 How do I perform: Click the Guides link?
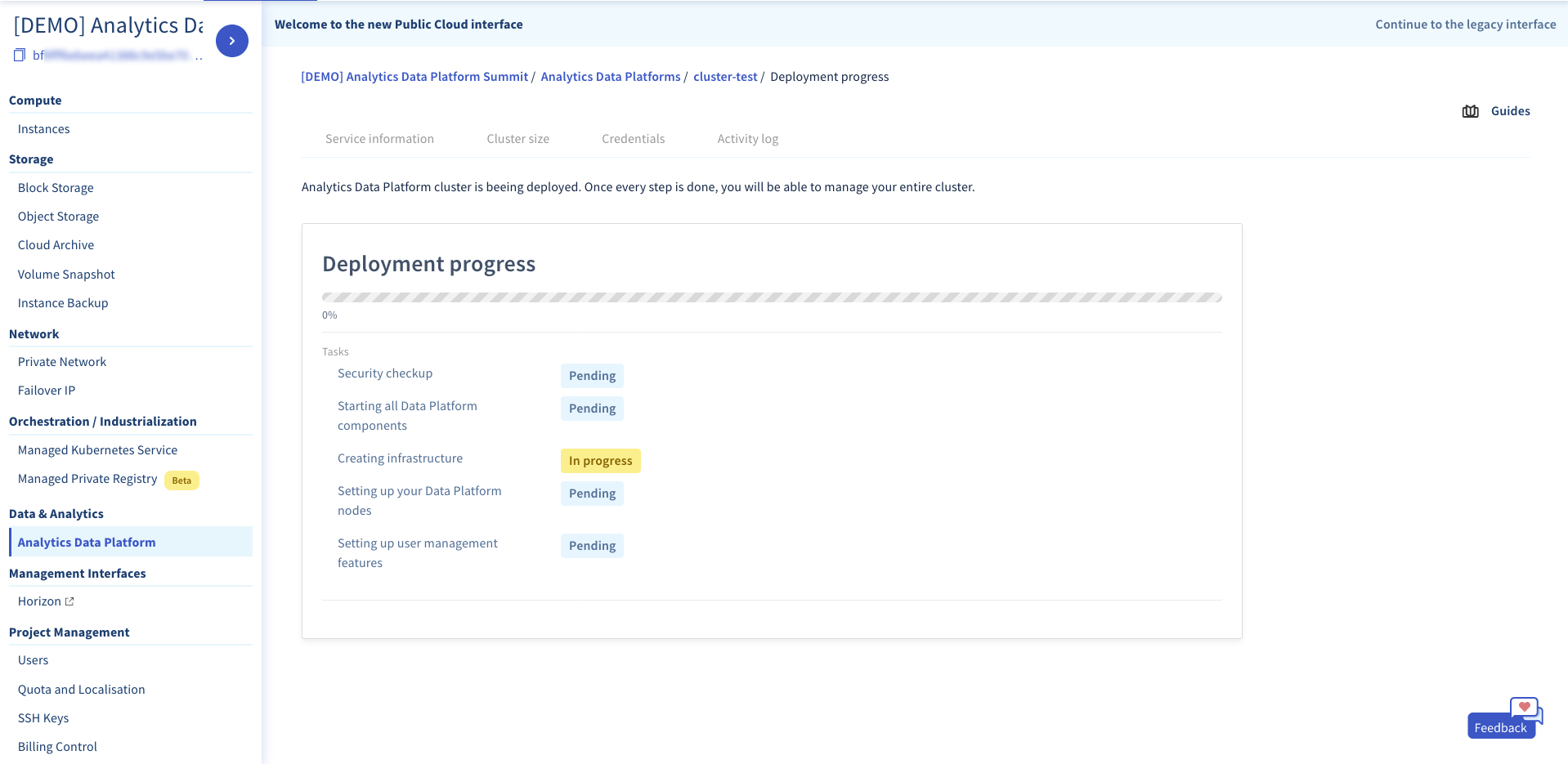coord(1510,111)
